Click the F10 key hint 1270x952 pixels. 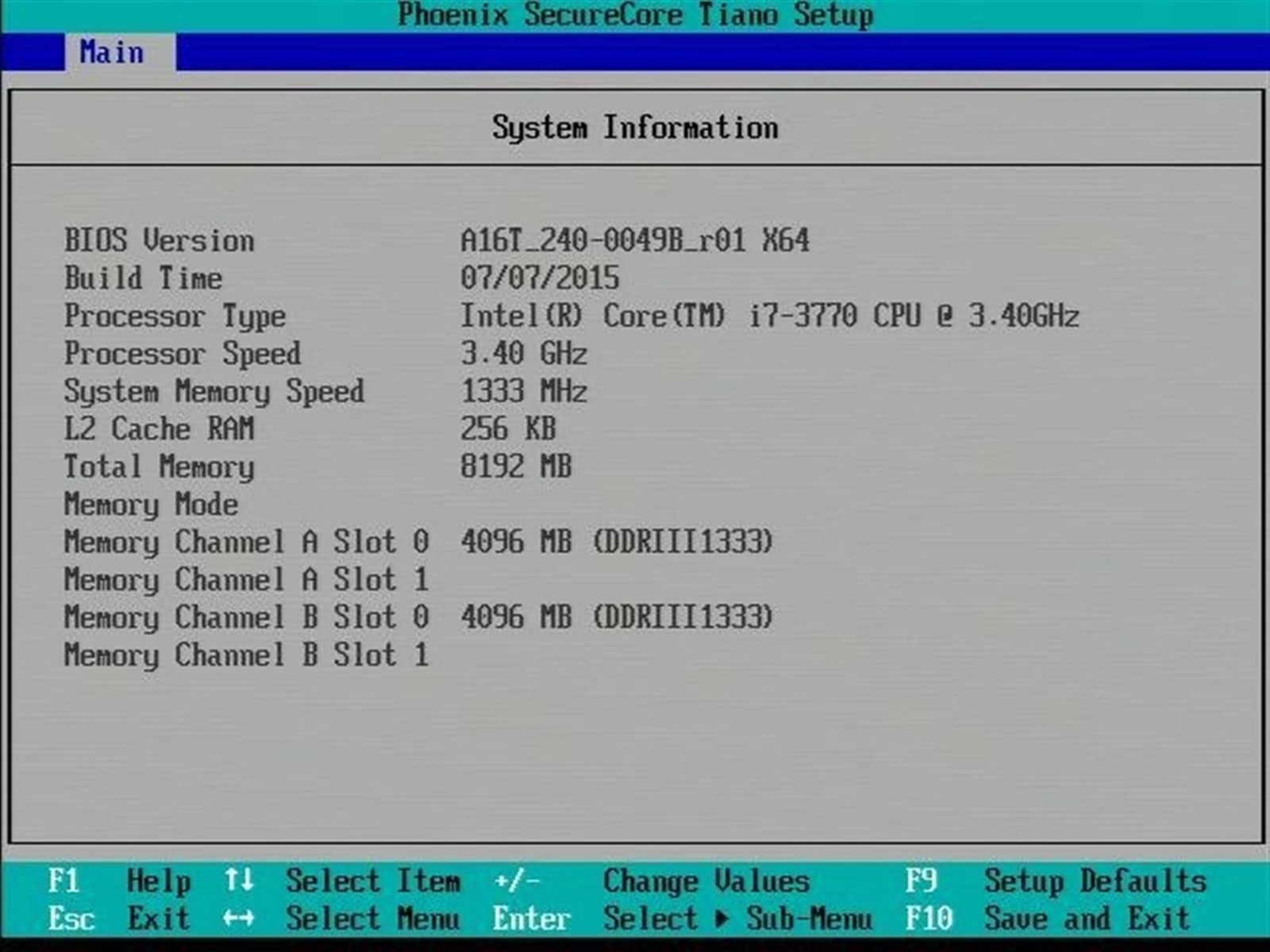click(x=929, y=919)
